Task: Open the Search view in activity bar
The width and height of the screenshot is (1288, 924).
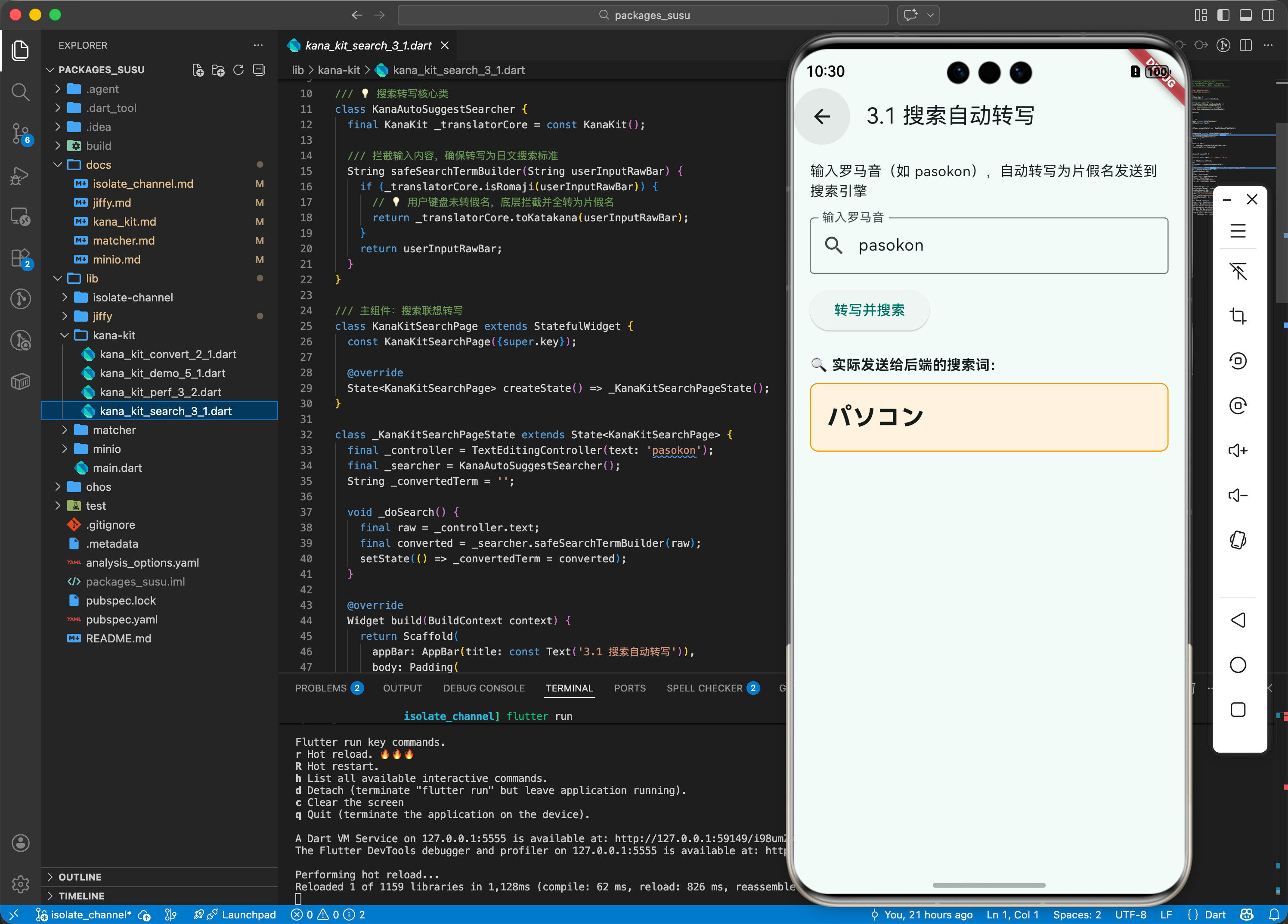Action: [20, 91]
